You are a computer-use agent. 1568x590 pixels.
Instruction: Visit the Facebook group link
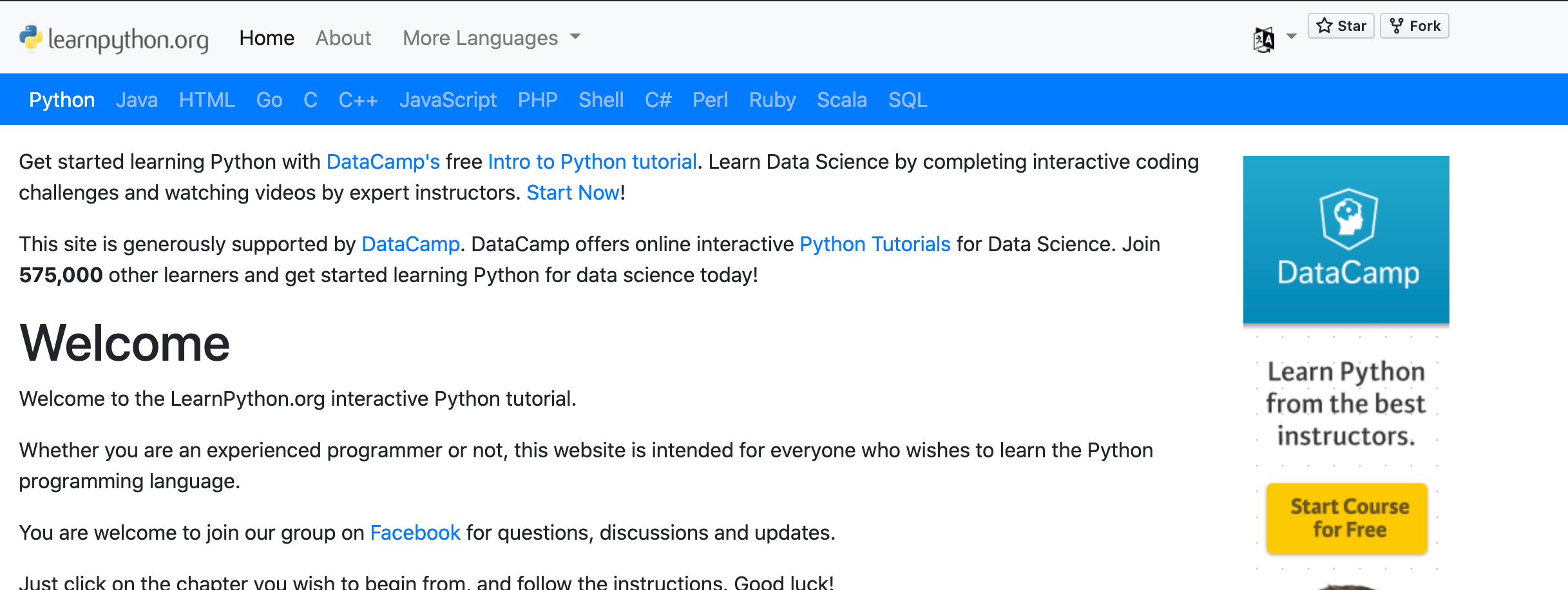(415, 532)
